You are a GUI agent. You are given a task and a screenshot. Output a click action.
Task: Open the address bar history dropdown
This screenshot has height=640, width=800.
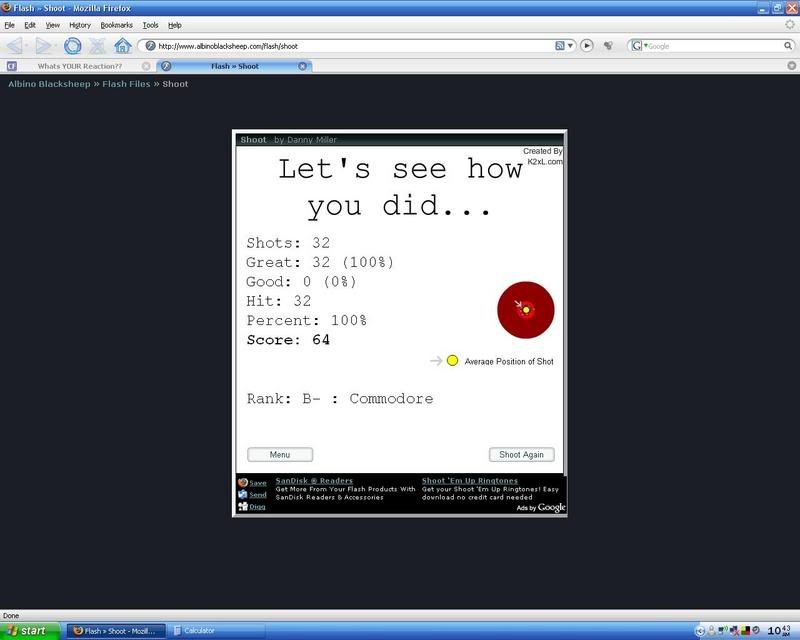tap(572, 46)
